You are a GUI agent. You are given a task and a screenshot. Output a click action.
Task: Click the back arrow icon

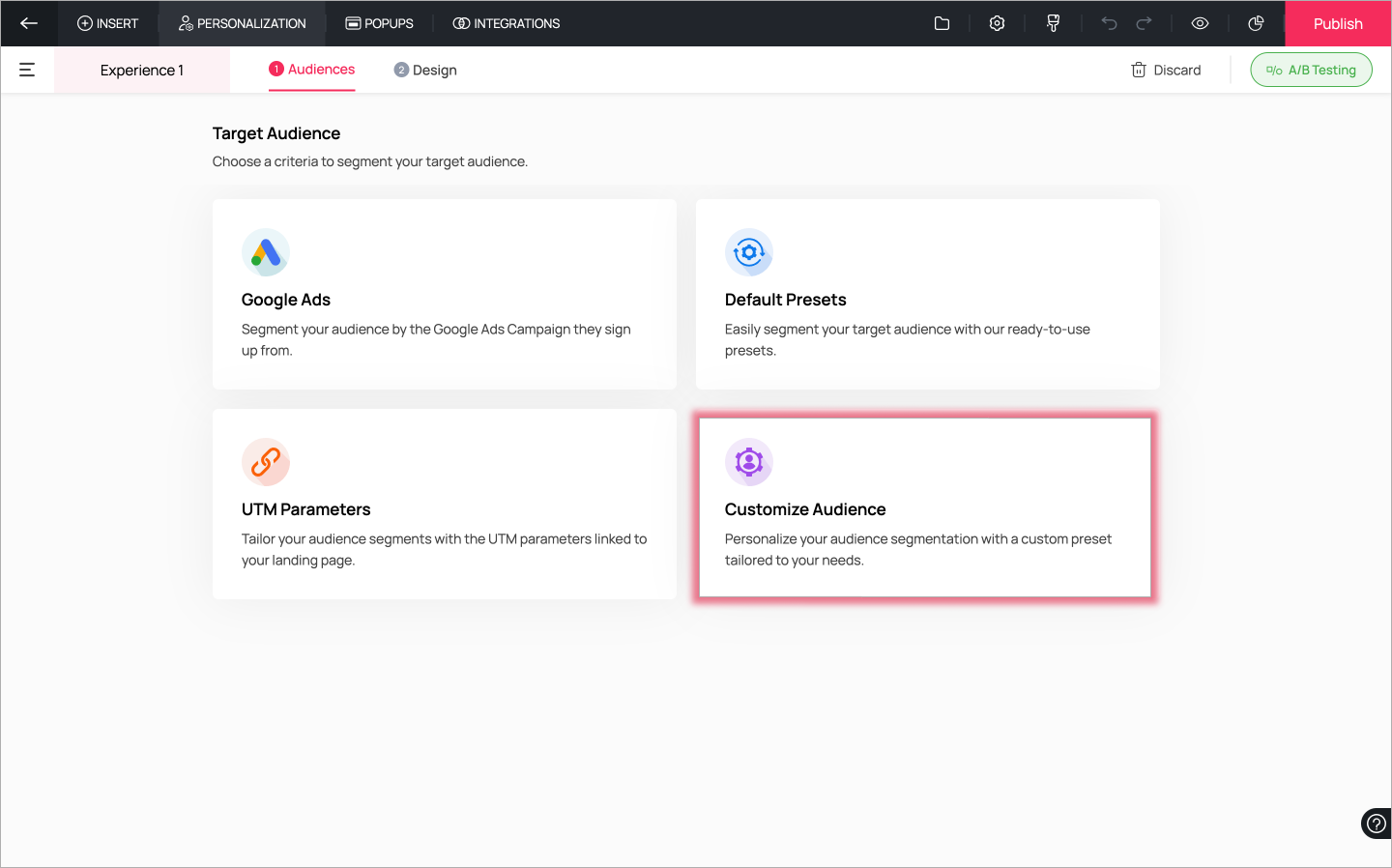click(29, 23)
